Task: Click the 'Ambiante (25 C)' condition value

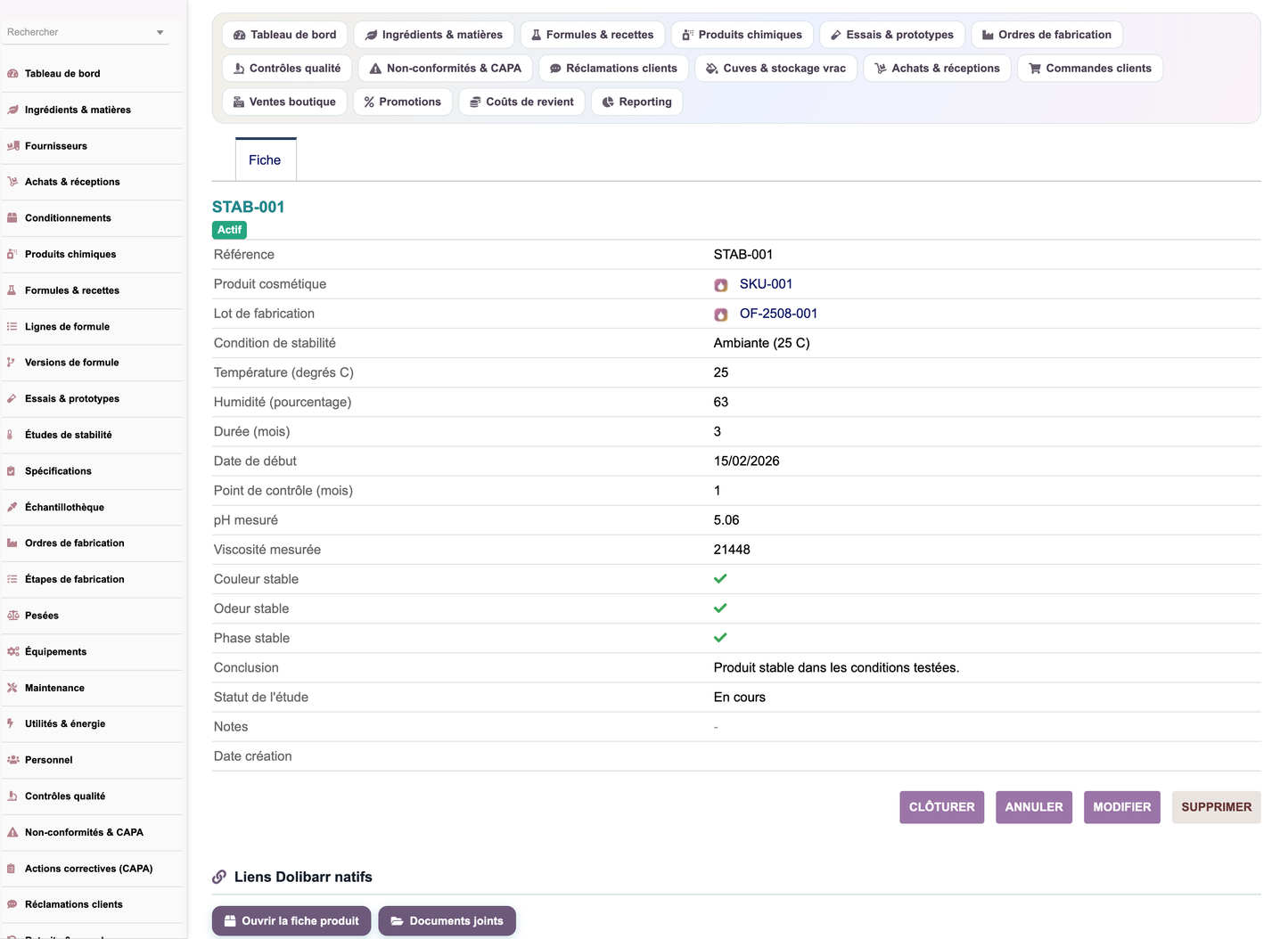Action: (762, 343)
